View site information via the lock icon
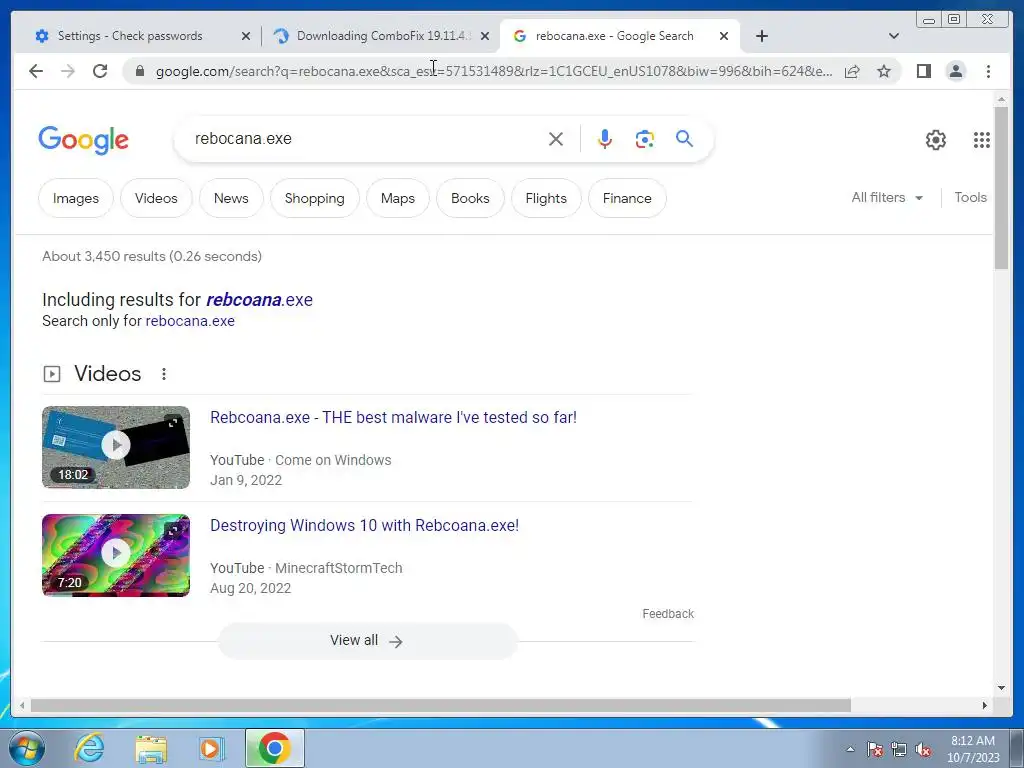1024x768 pixels. click(140, 71)
